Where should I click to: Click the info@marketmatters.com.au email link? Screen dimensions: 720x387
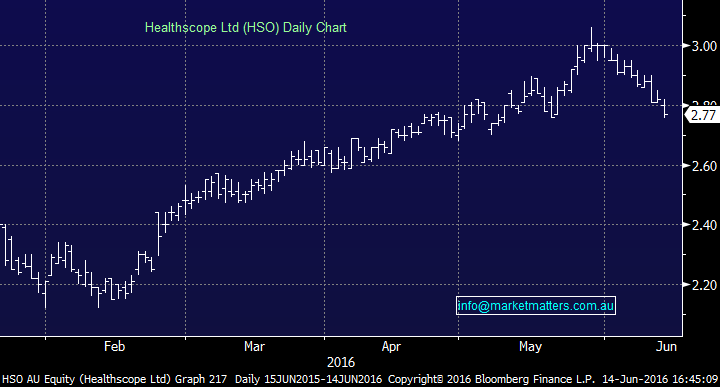click(x=536, y=306)
